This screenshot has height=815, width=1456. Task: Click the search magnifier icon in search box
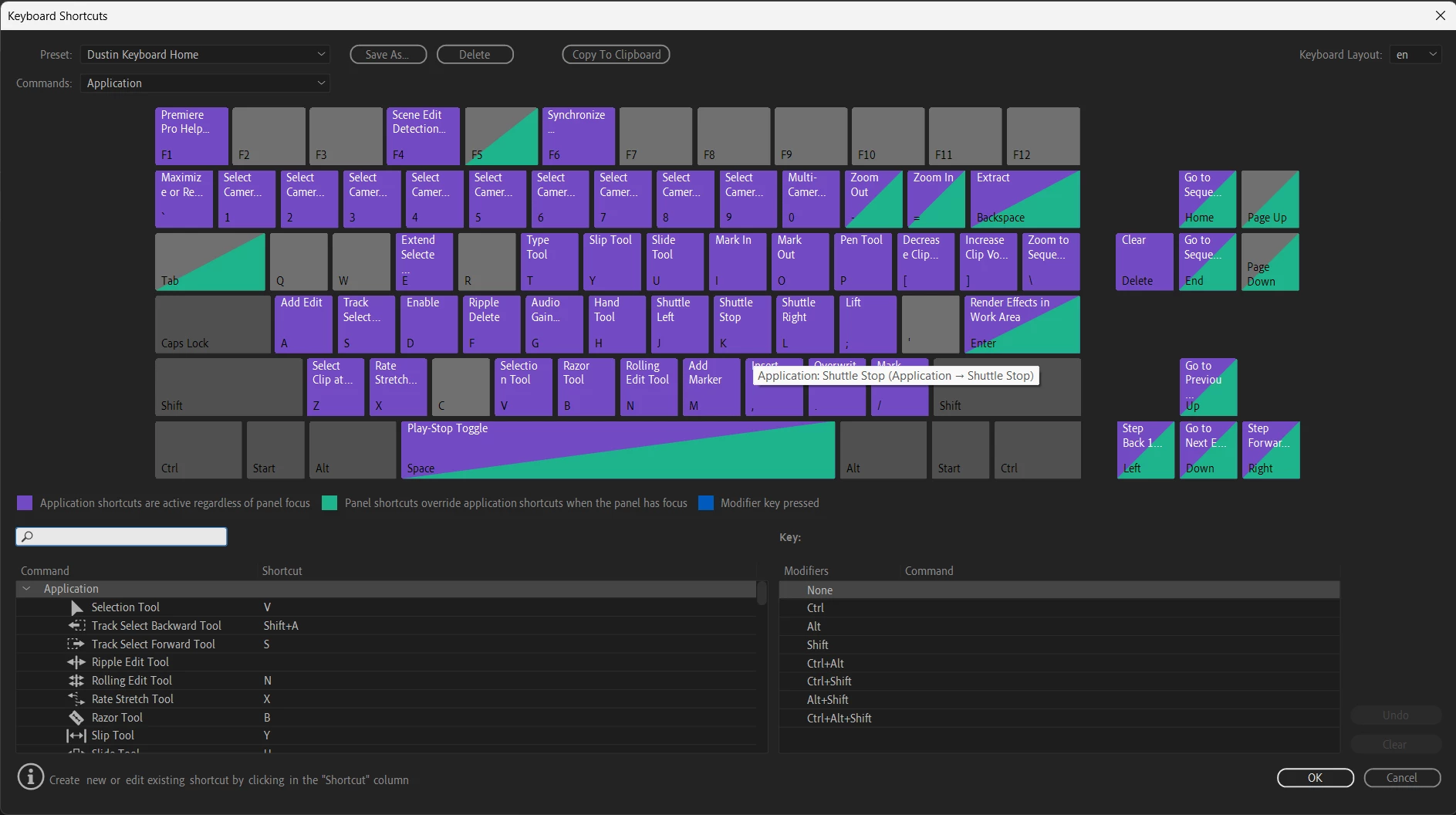(27, 536)
